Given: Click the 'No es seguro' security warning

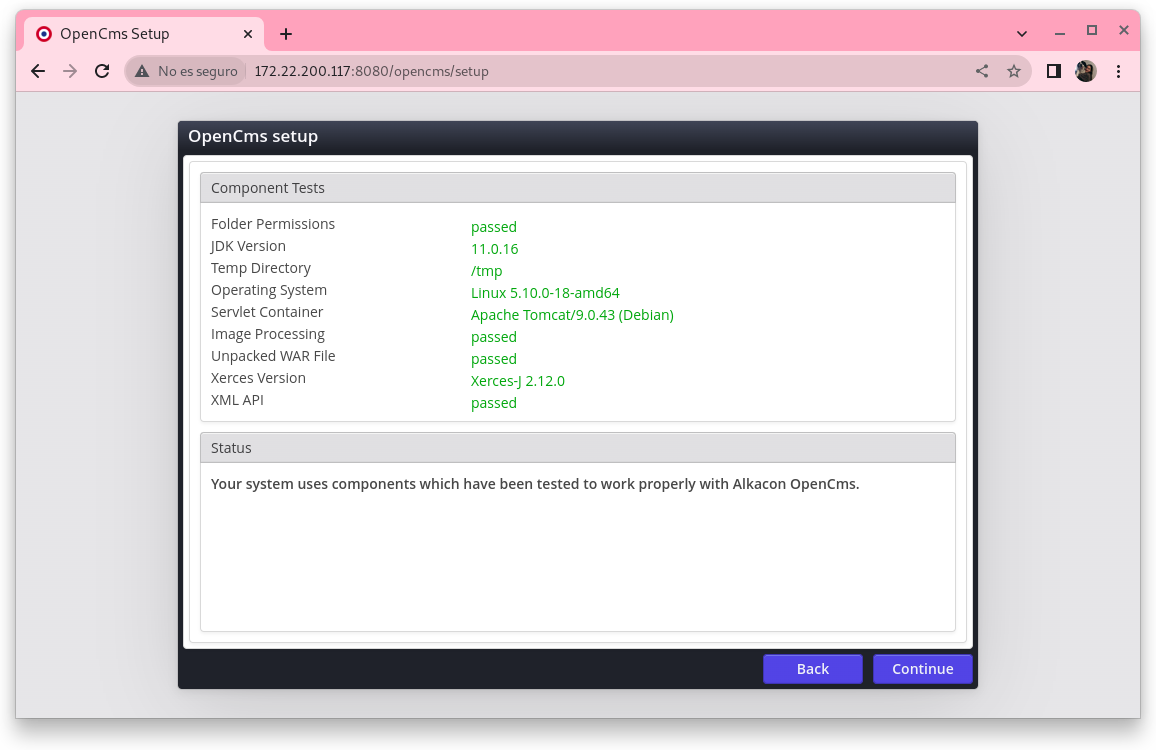Looking at the screenshot, I should tap(187, 71).
